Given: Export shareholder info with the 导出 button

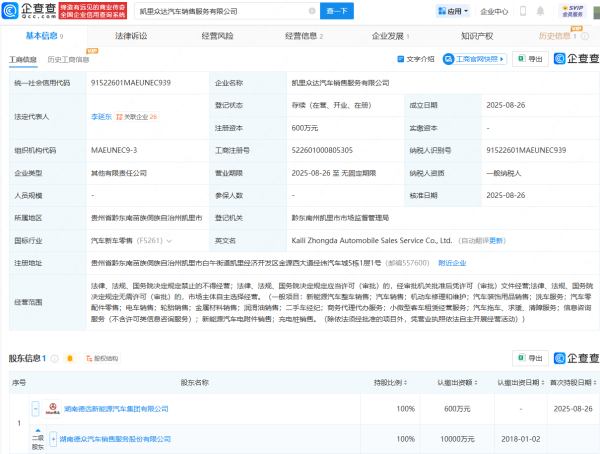Looking at the screenshot, I should click(531, 357).
